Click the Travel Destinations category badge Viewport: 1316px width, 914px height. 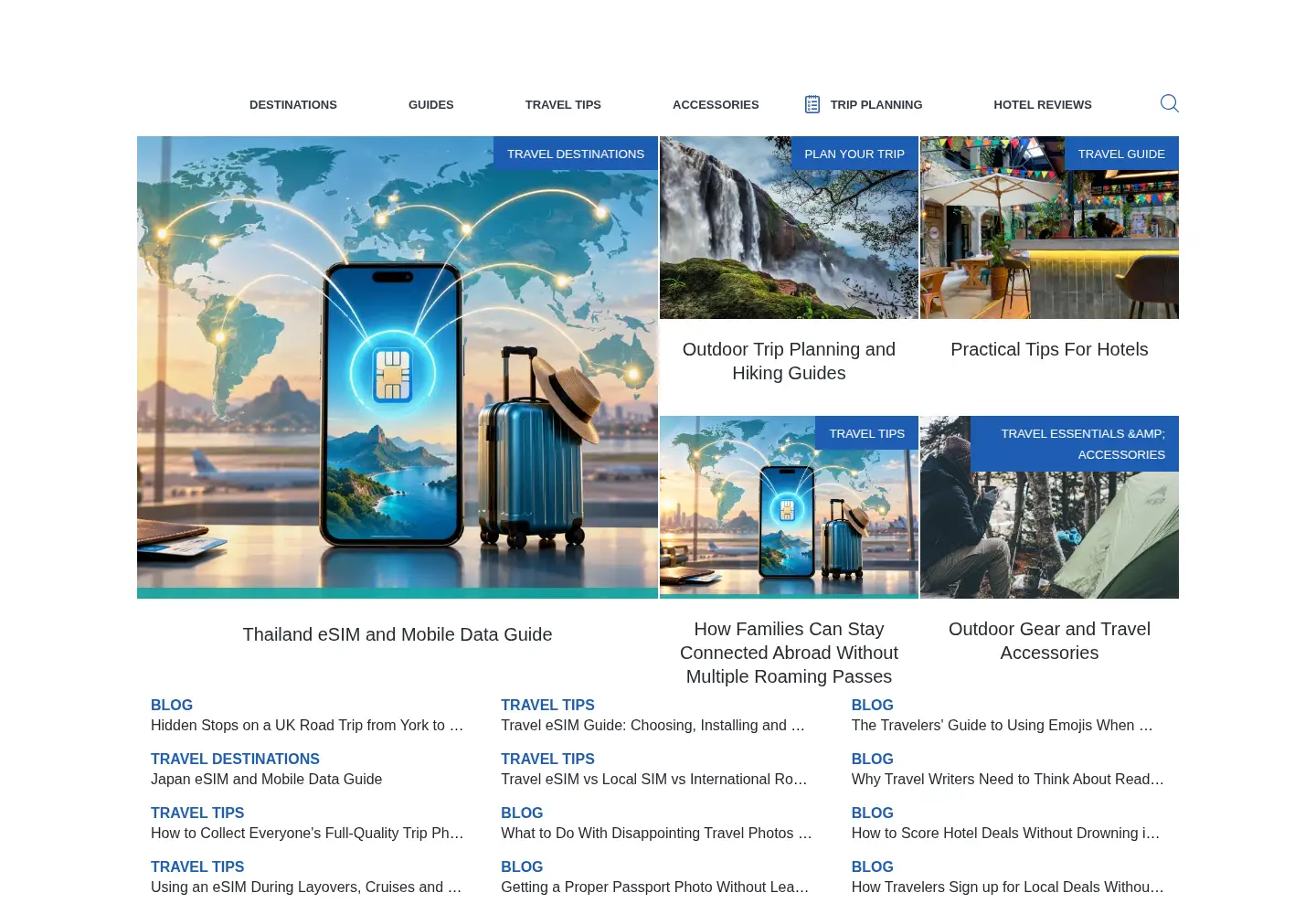(576, 154)
